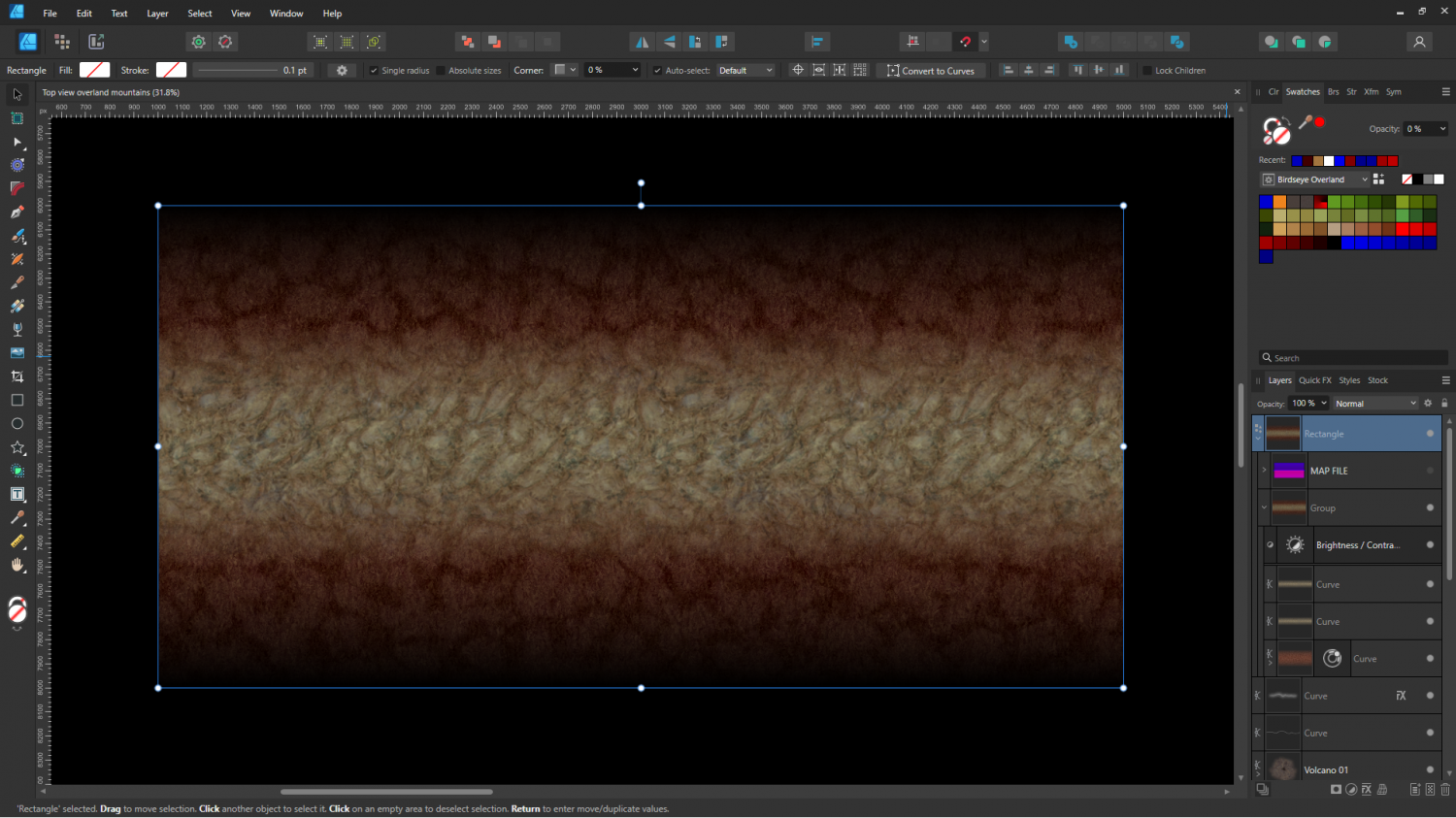Image resolution: width=1456 pixels, height=818 pixels.
Task: Switch to Export Persona
Action: click(x=96, y=42)
